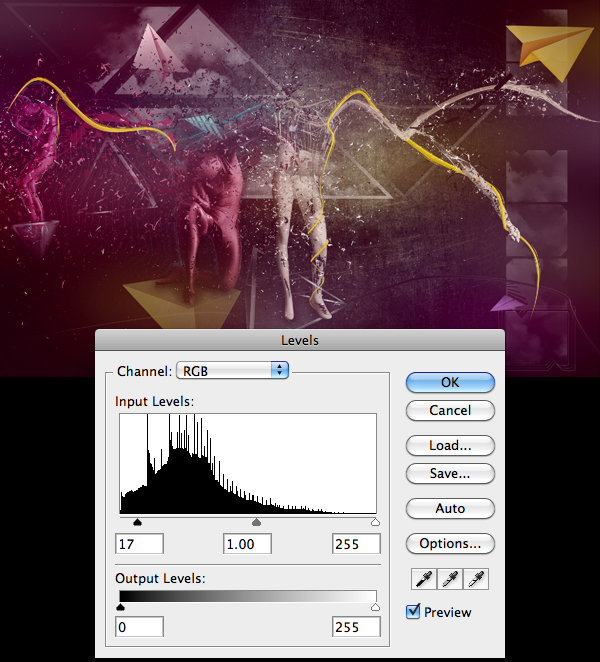Viewport: 600px width, 662px height.
Task: Click OK in Levels dialog
Action: (450, 383)
